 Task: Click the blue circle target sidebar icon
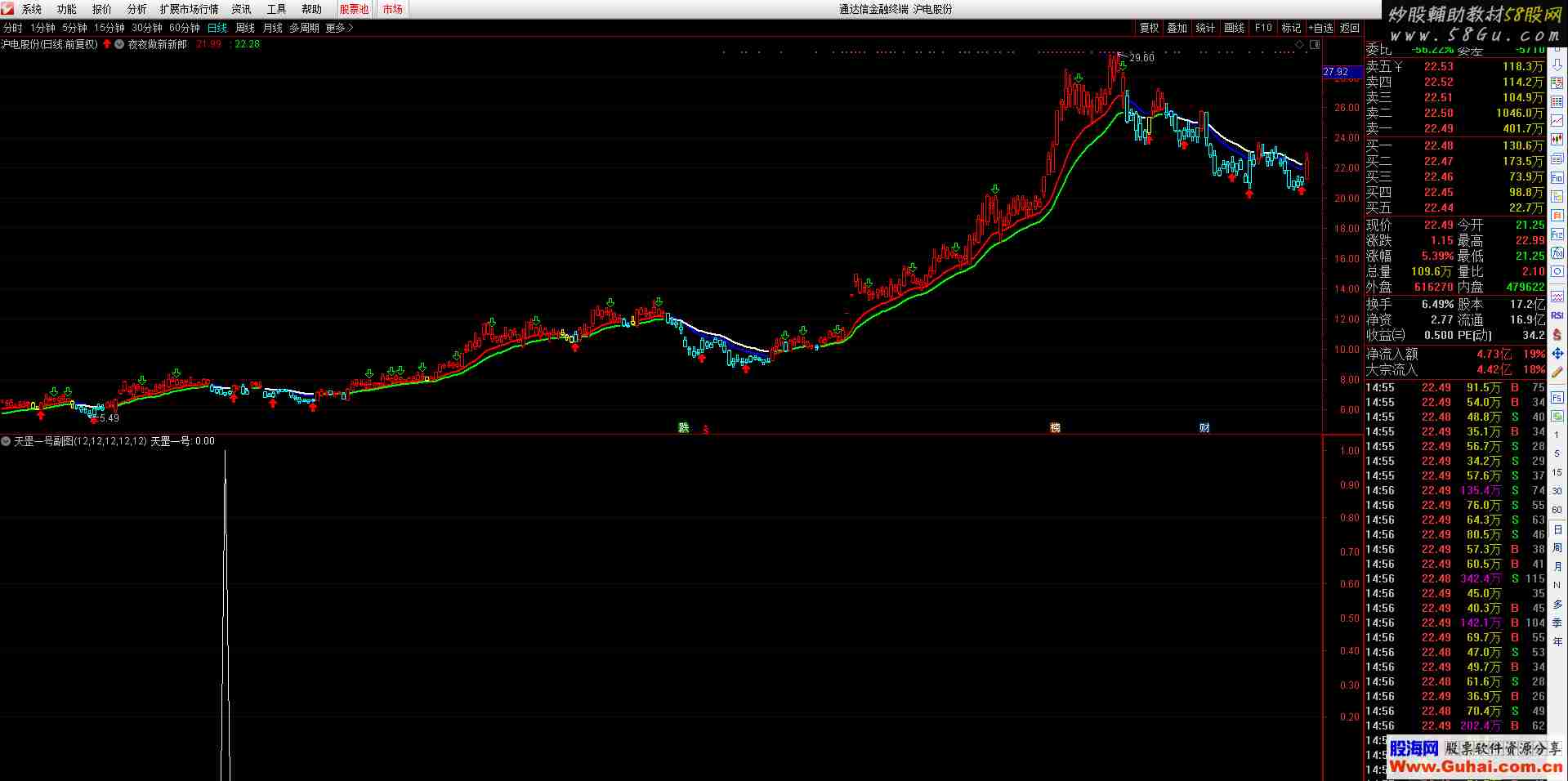tap(1557, 271)
